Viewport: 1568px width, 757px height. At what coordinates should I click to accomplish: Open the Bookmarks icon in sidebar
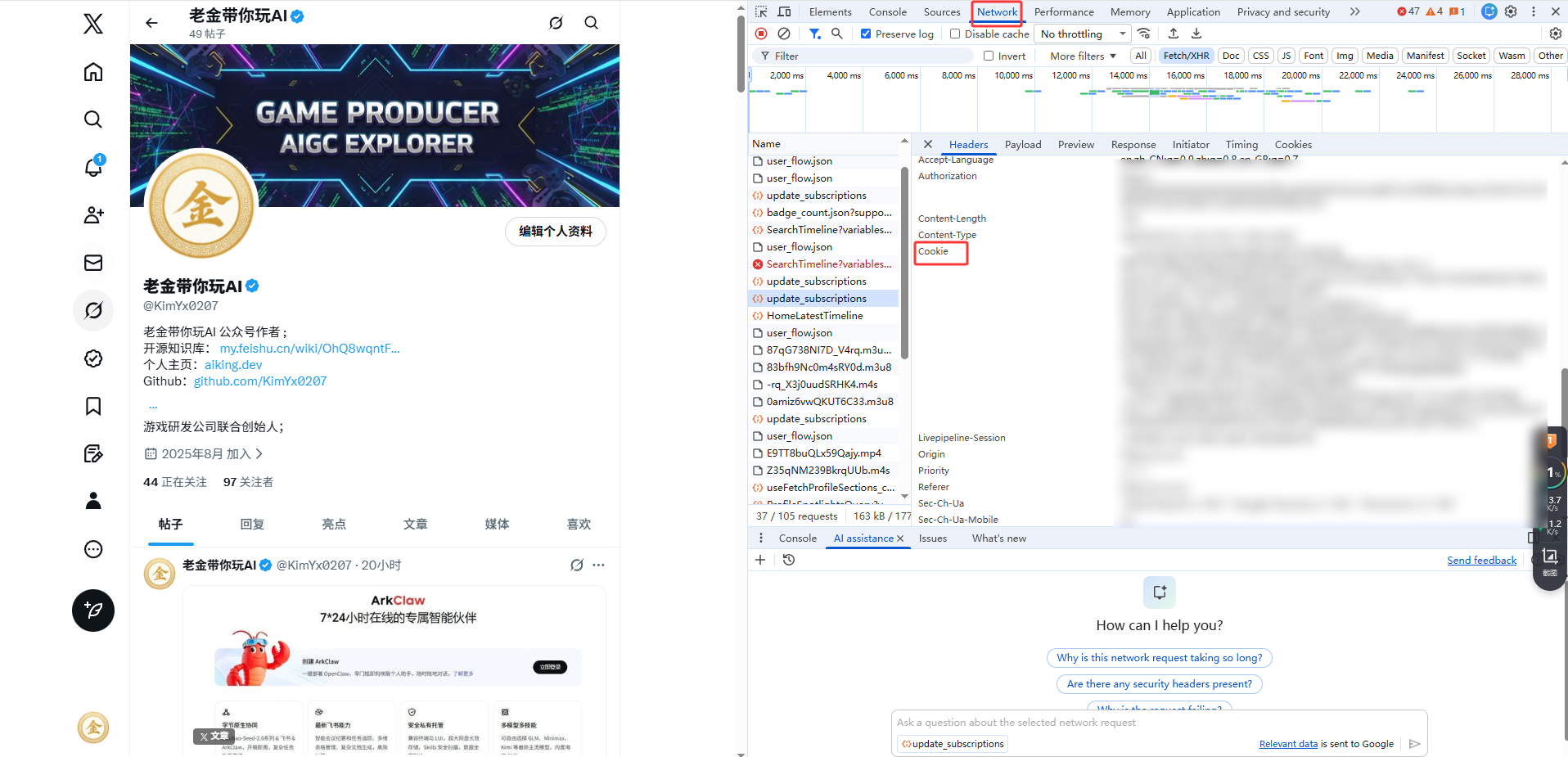[93, 406]
